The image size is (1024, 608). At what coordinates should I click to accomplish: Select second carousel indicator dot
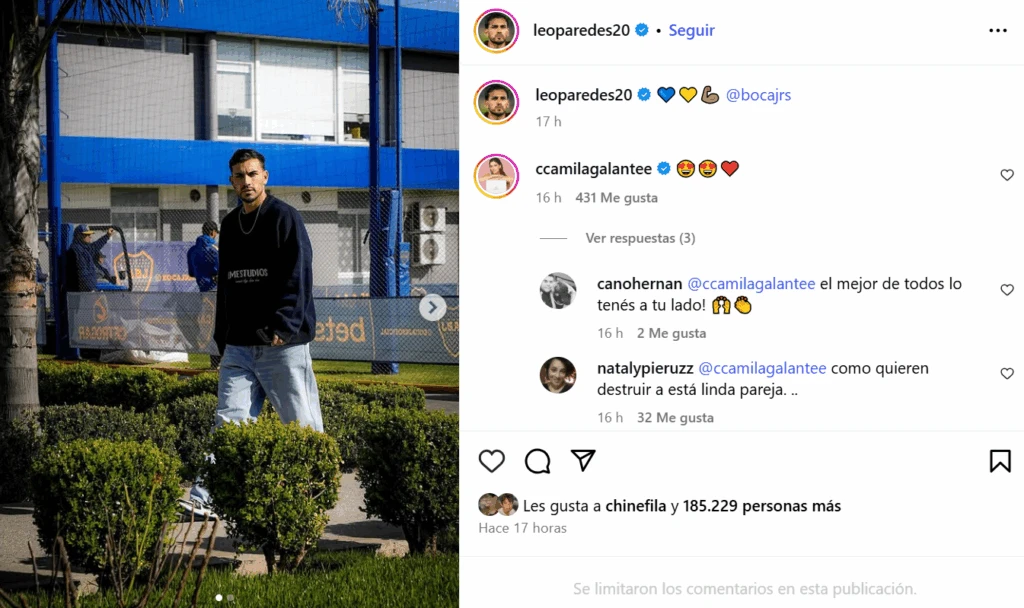click(230, 598)
